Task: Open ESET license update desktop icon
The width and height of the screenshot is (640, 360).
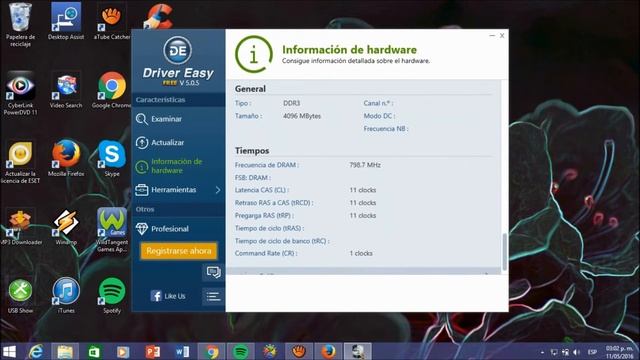Action: pyautogui.click(x=20, y=162)
